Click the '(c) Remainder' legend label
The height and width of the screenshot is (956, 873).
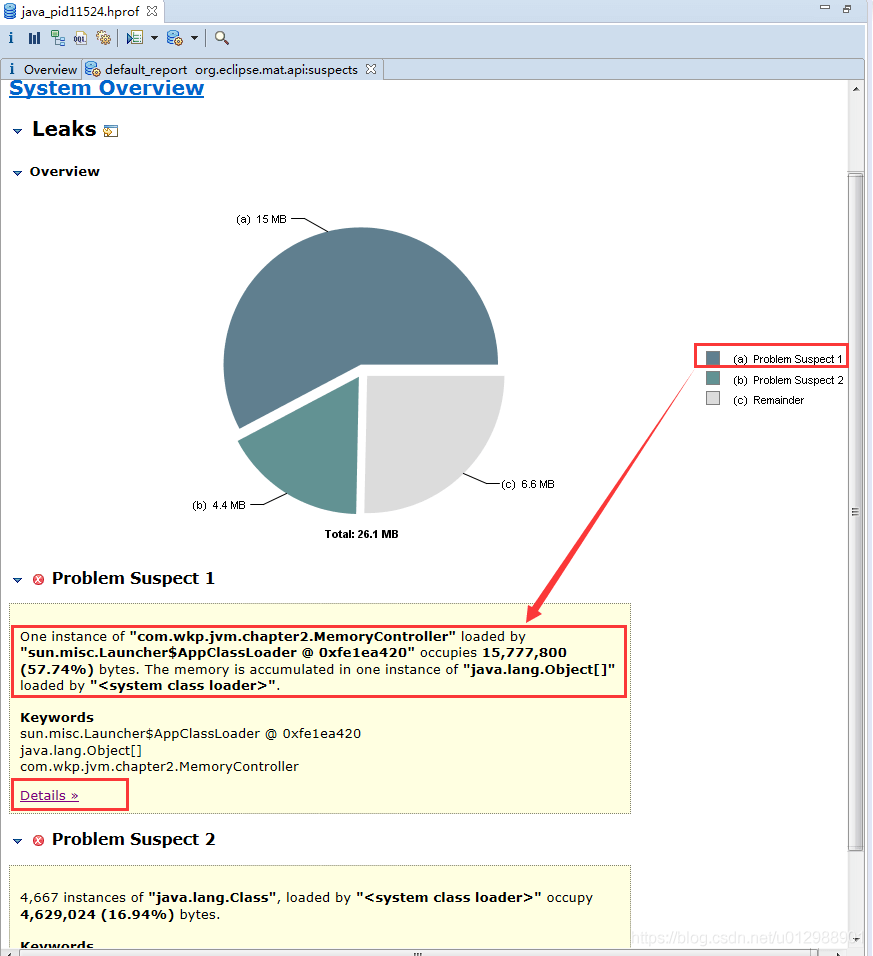click(768, 400)
